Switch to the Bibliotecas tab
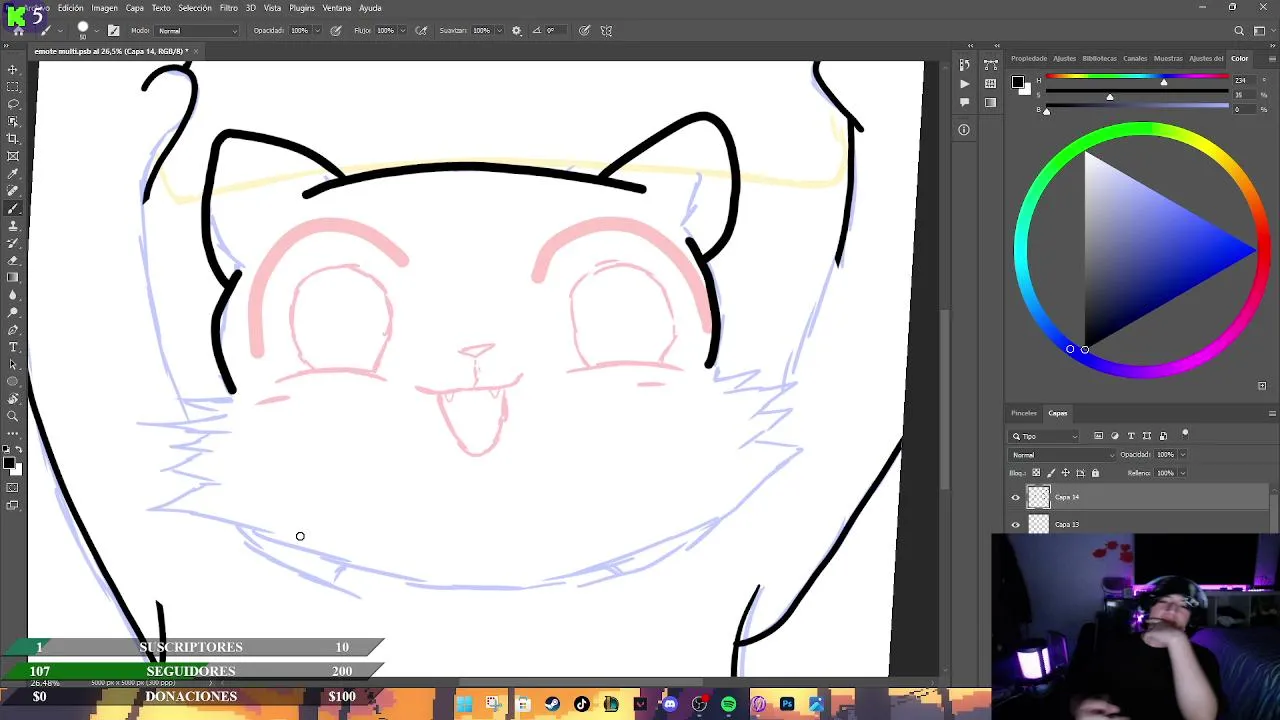Viewport: 1280px width, 720px height. tap(1099, 58)
